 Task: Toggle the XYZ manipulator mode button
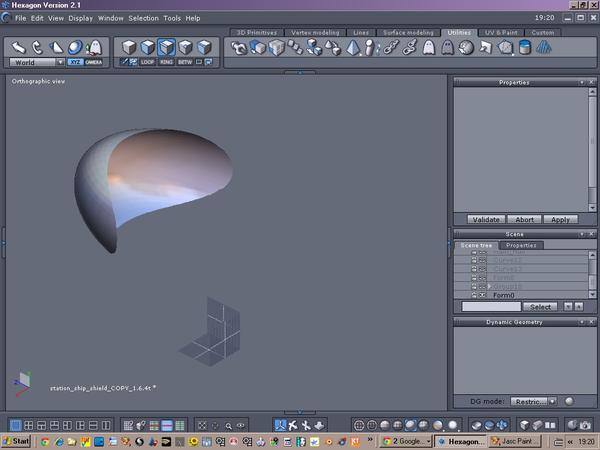[75, 61]
